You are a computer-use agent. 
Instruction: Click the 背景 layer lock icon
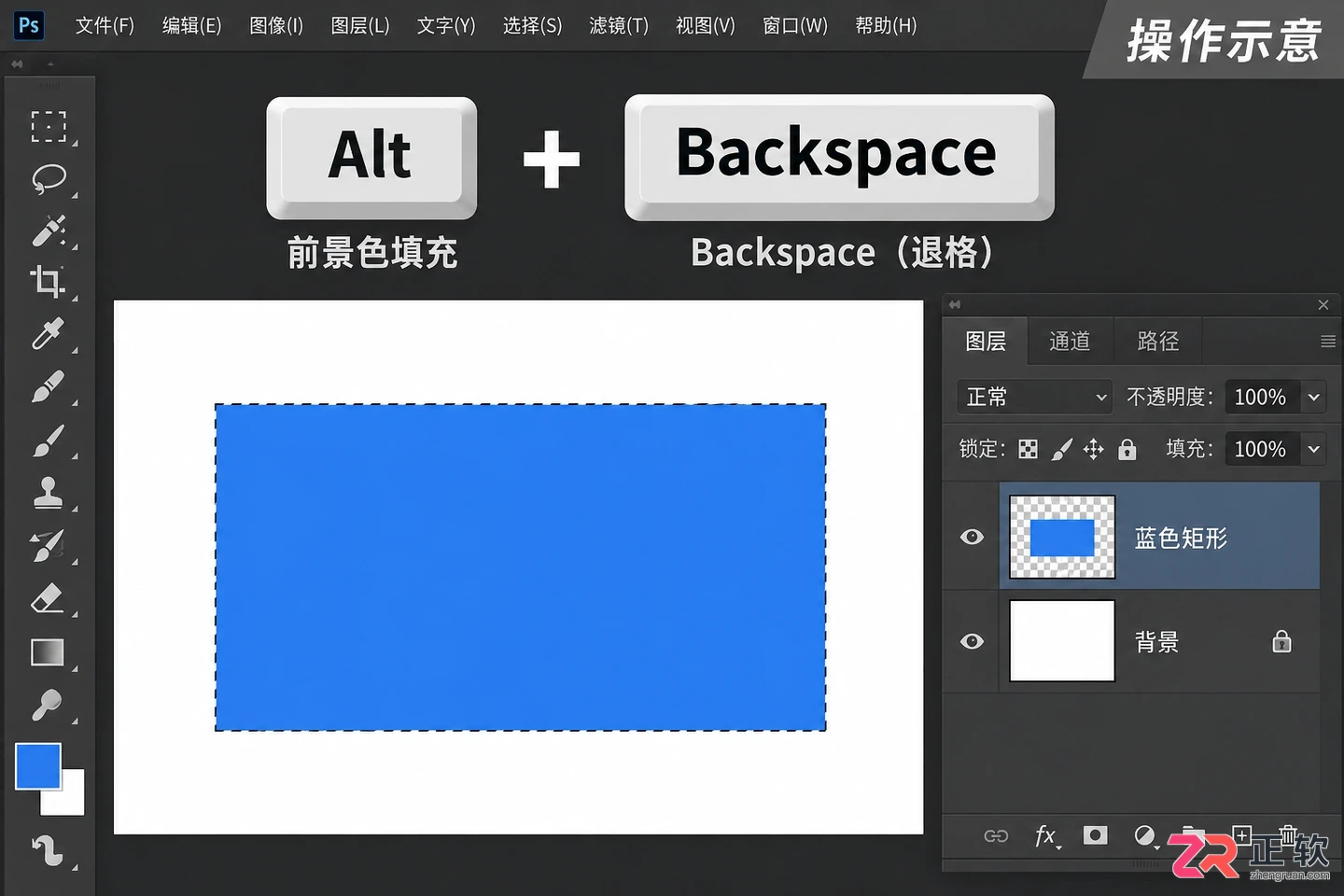[1281, 641]
